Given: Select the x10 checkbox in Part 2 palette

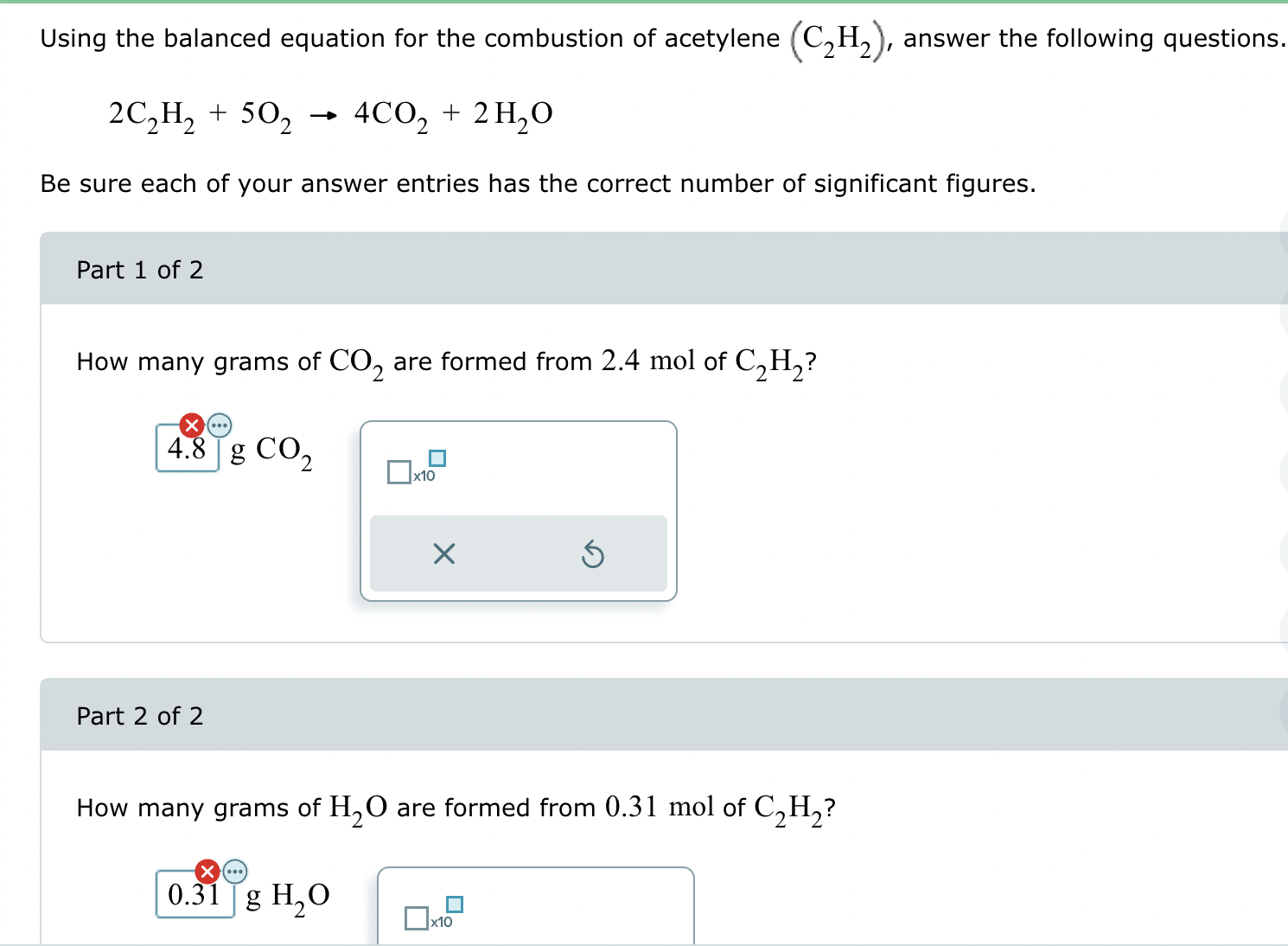Looking at the screenshot, I should coord(416,918).
